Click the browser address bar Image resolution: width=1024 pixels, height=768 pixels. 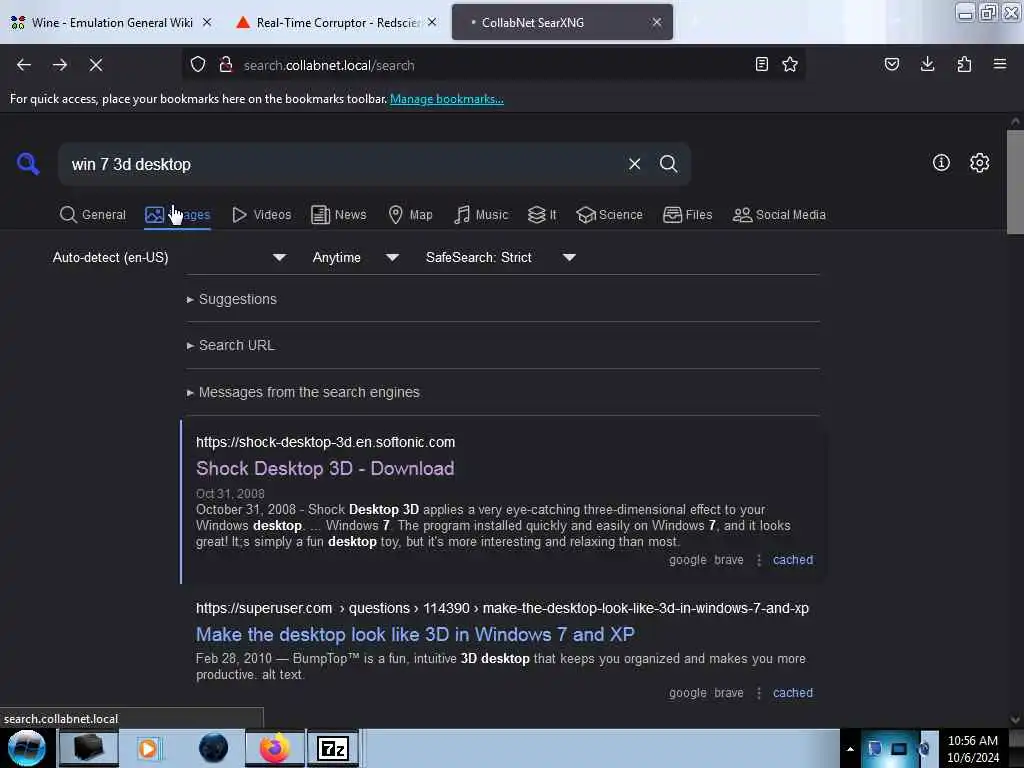495,65
